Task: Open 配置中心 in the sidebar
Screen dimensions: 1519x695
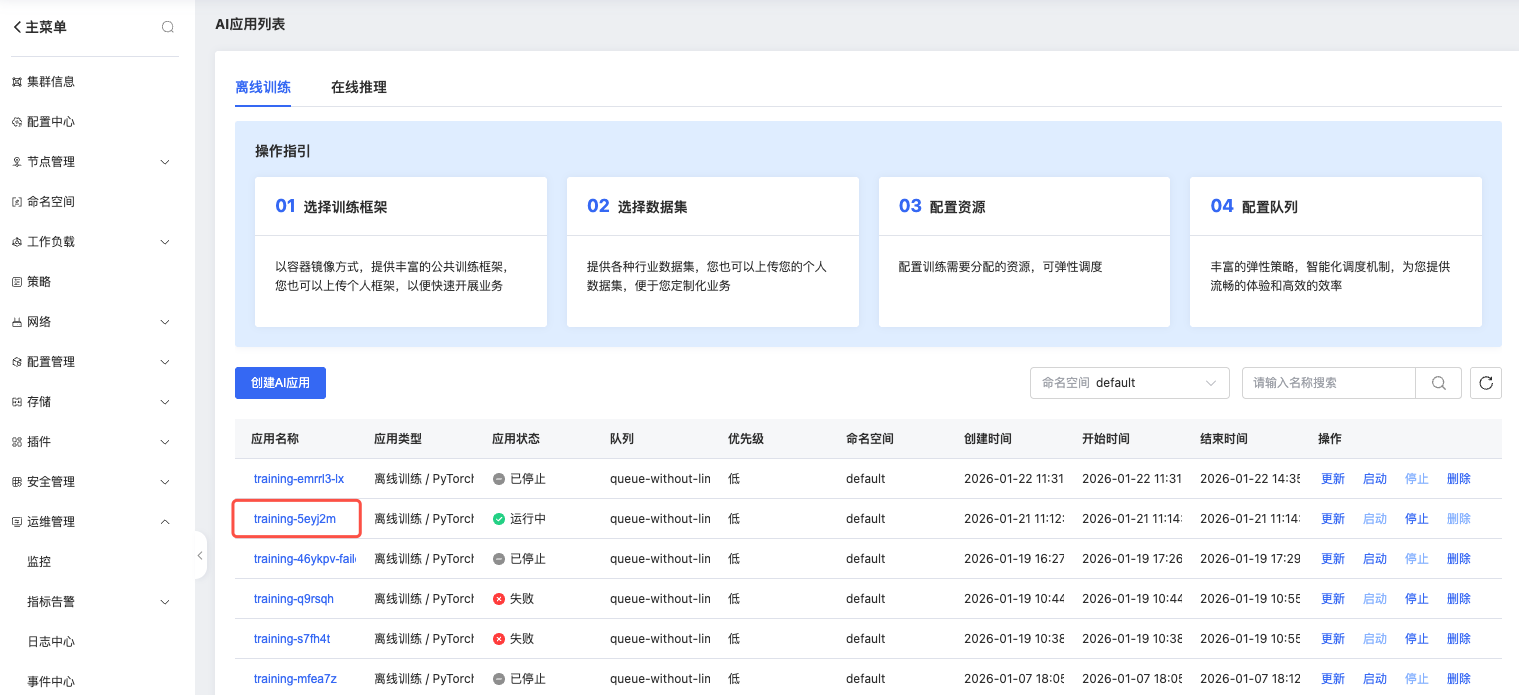Action: [50, 122]
